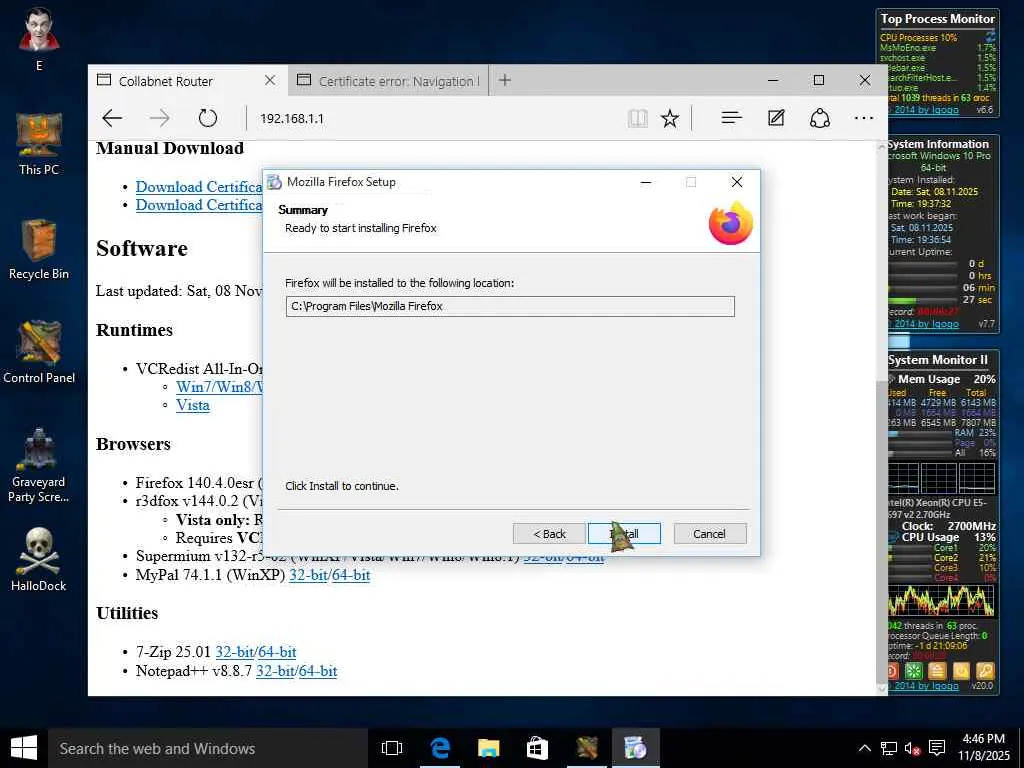Click the Back button in Firefox Setup
The height and width of the screenshot is (768, 1024).
pos(549,534)
